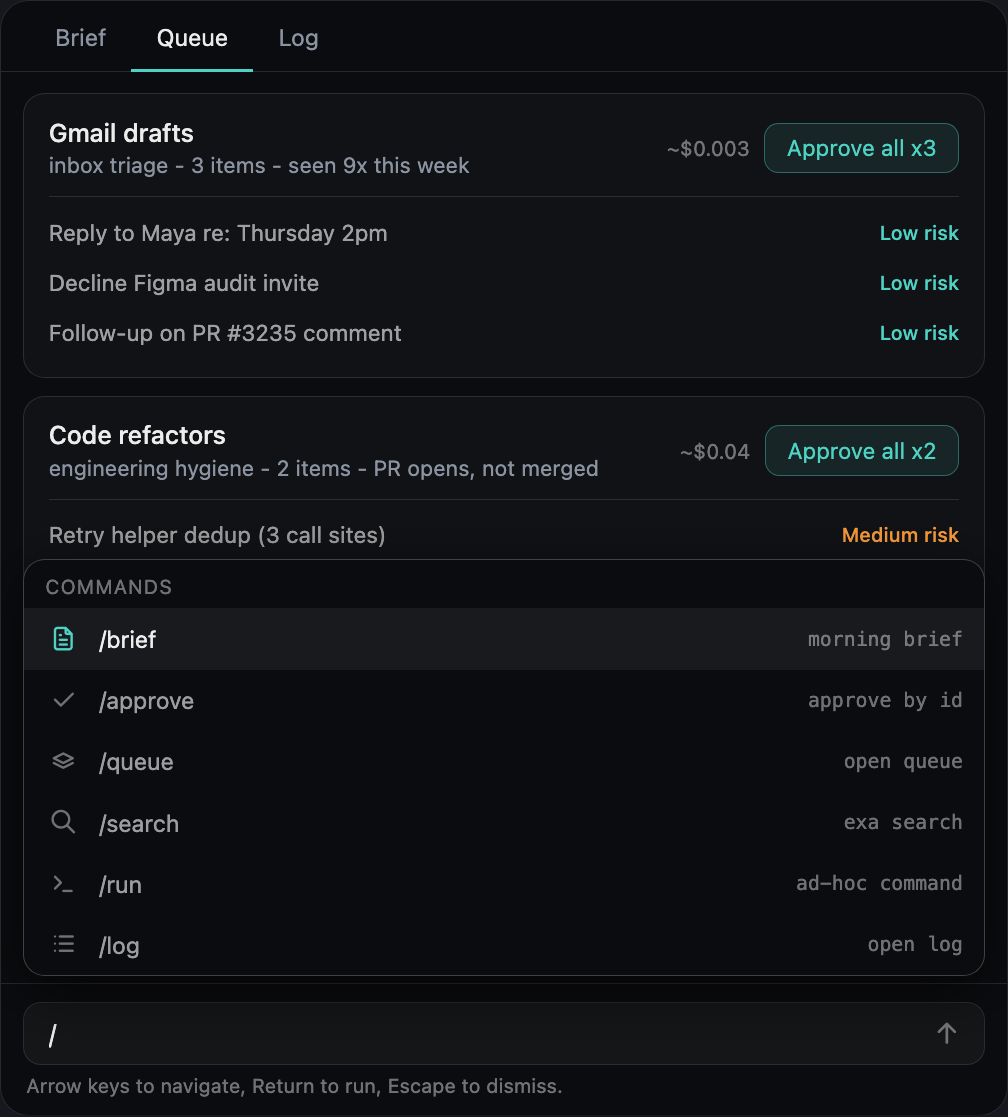Screen dimensions: 1008x1117
Task: Click the up-arrow send icon
Action: (x=946, y=1033)
